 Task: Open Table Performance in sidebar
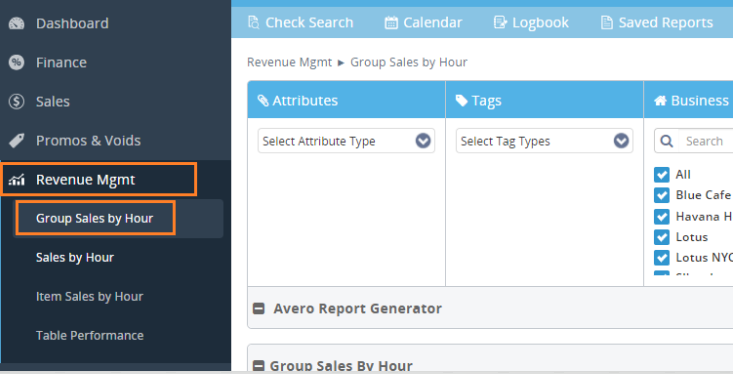pyautogui.click(x=90, y=336)
